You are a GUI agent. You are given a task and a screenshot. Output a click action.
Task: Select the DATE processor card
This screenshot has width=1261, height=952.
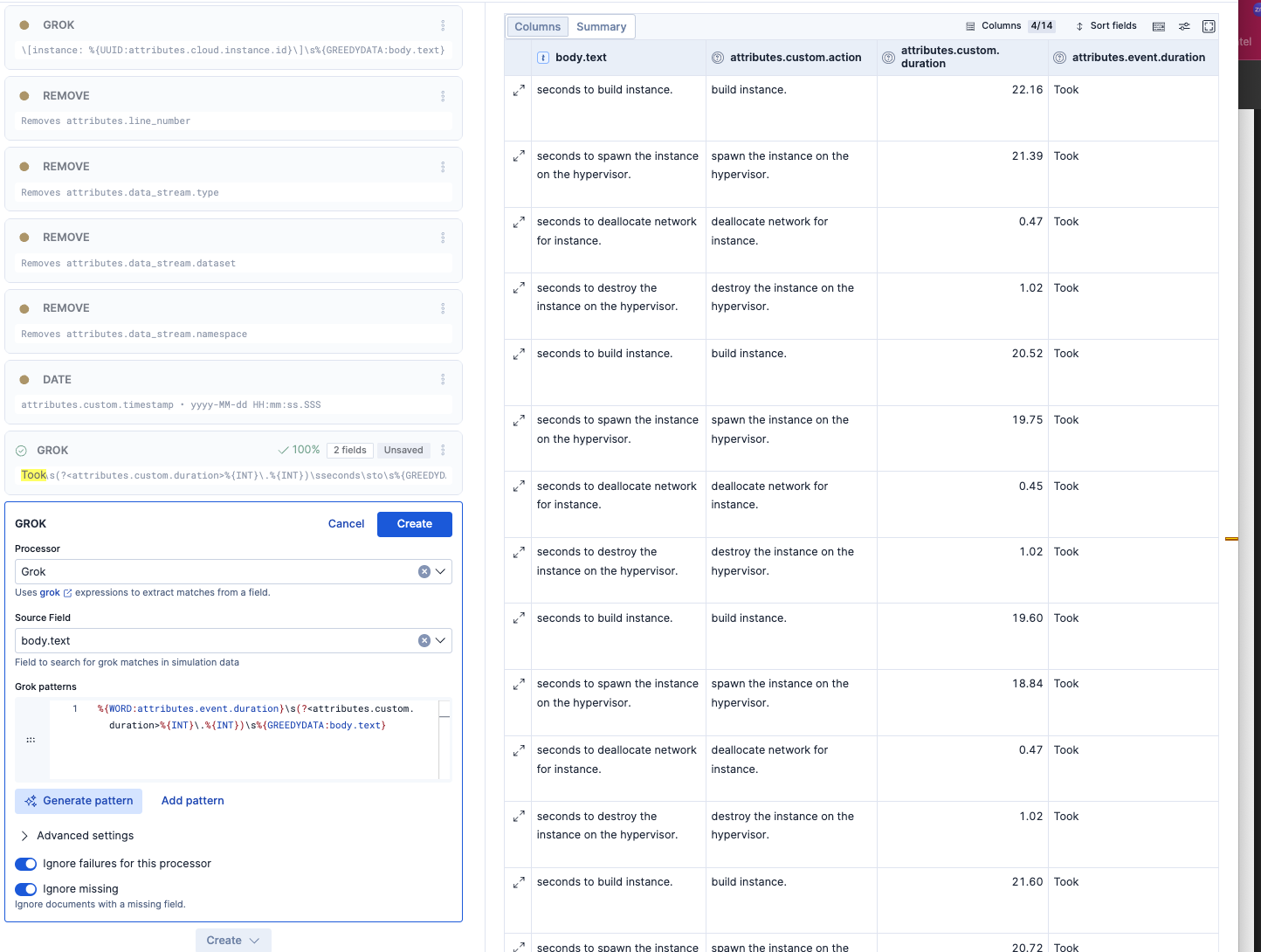click(x=233, y=392)
